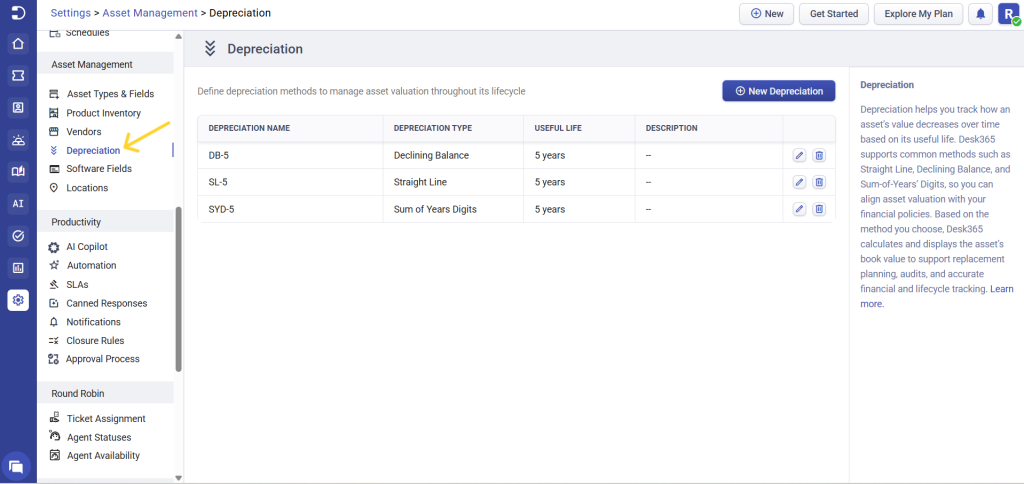Open the New dropdown button in header
The height and width of the screenshot is (484, 1024).
click(x=766, y=14)
